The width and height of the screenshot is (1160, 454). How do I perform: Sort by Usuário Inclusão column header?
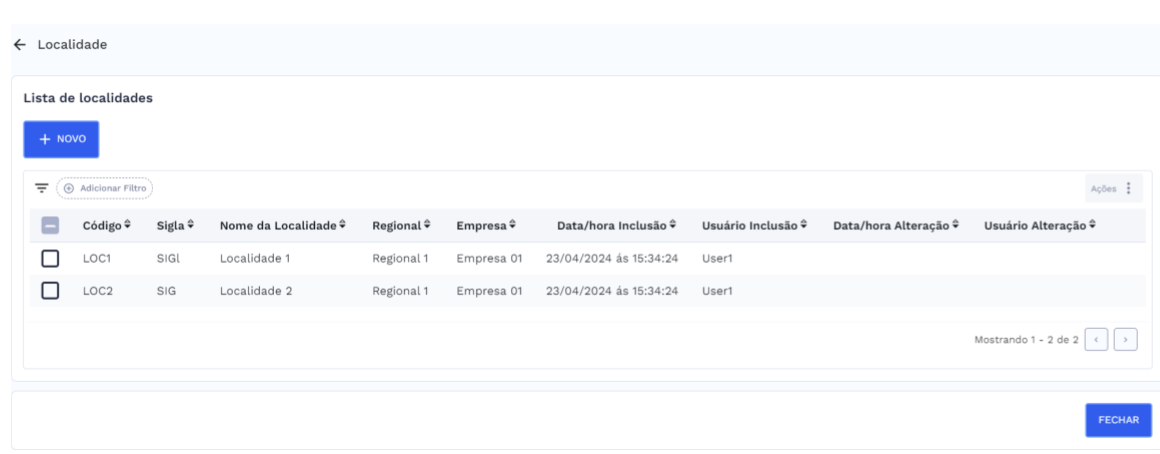(754, 226)
